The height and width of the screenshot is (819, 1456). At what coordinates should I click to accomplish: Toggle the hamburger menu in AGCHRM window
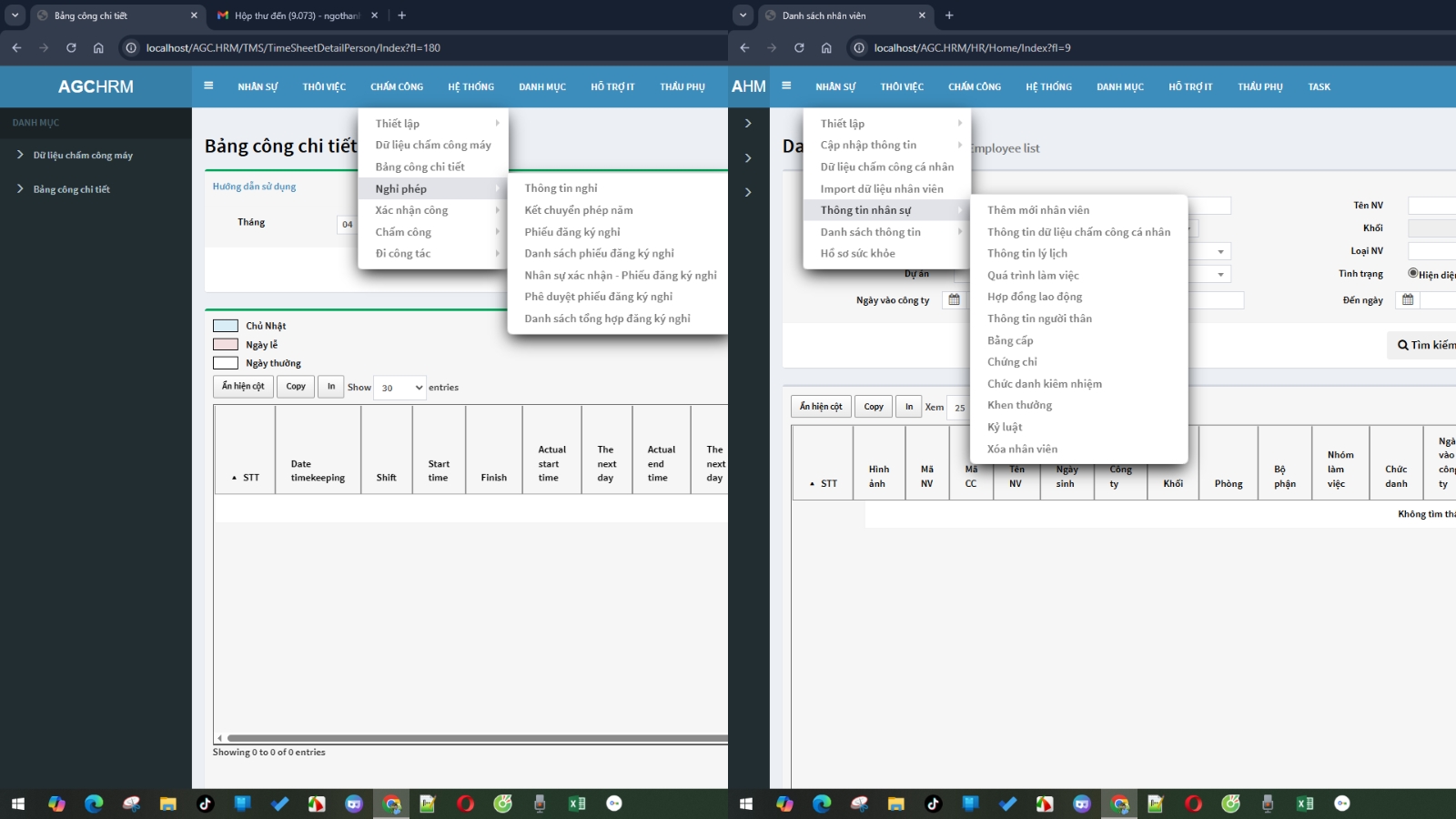pos(208,86)
